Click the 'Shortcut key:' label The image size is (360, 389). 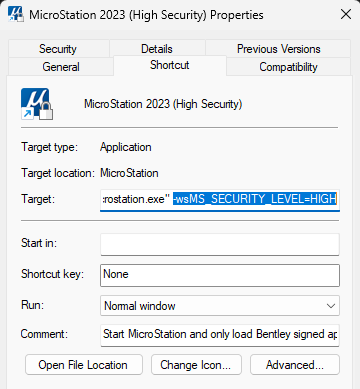point(52,274)
